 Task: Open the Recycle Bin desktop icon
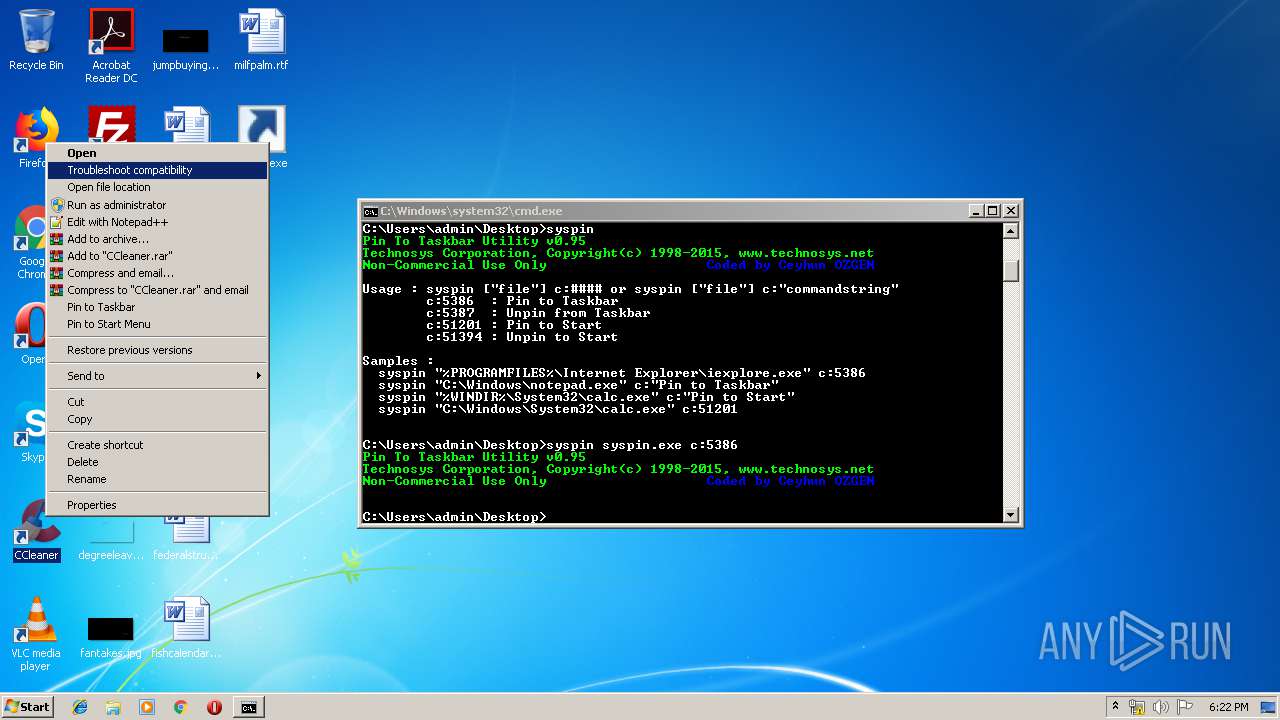pos(36,40)
